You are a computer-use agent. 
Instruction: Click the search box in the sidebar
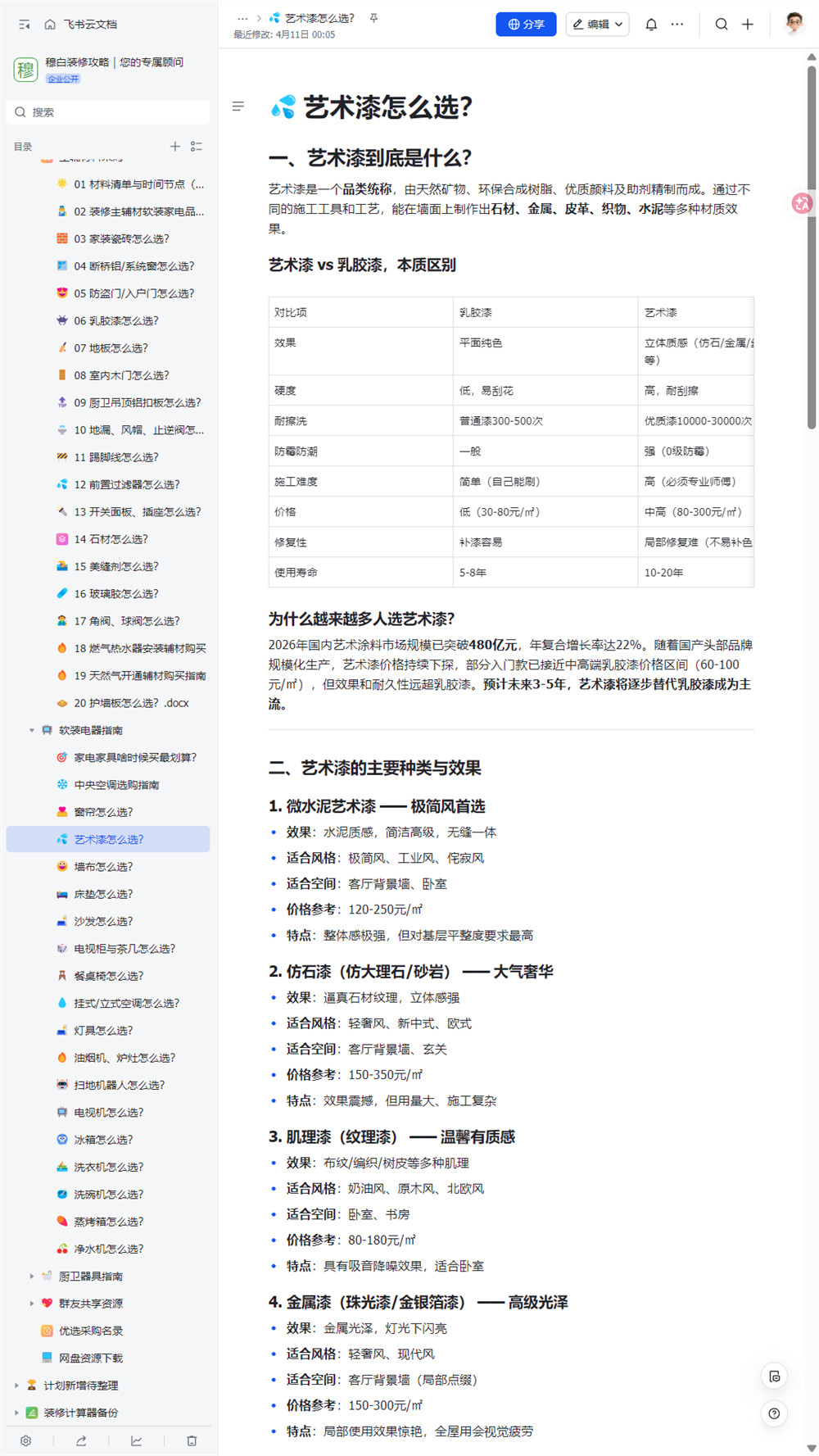[108, 112]
